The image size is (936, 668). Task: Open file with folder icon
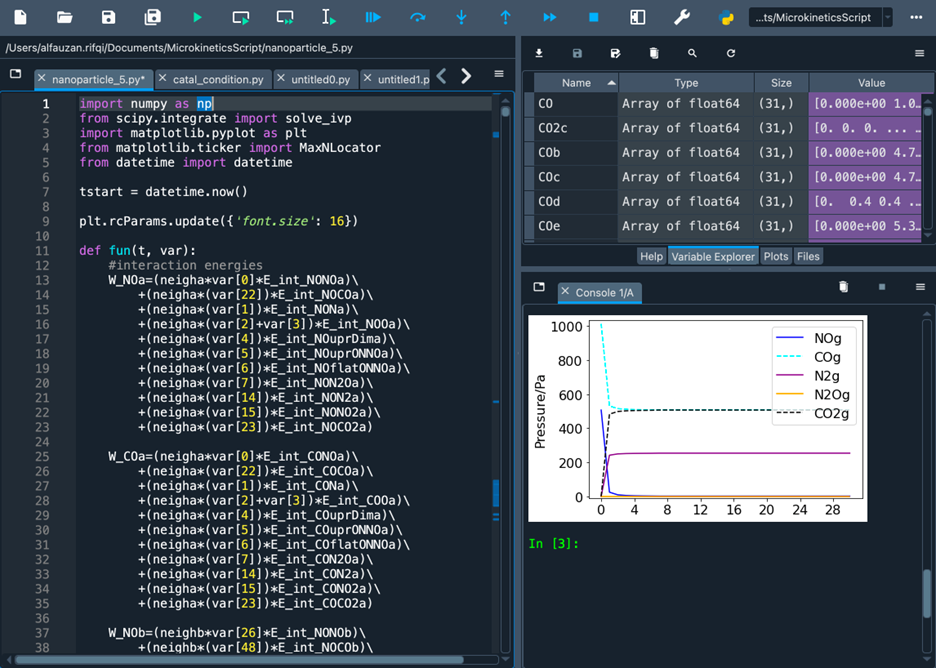coord(64,17)
